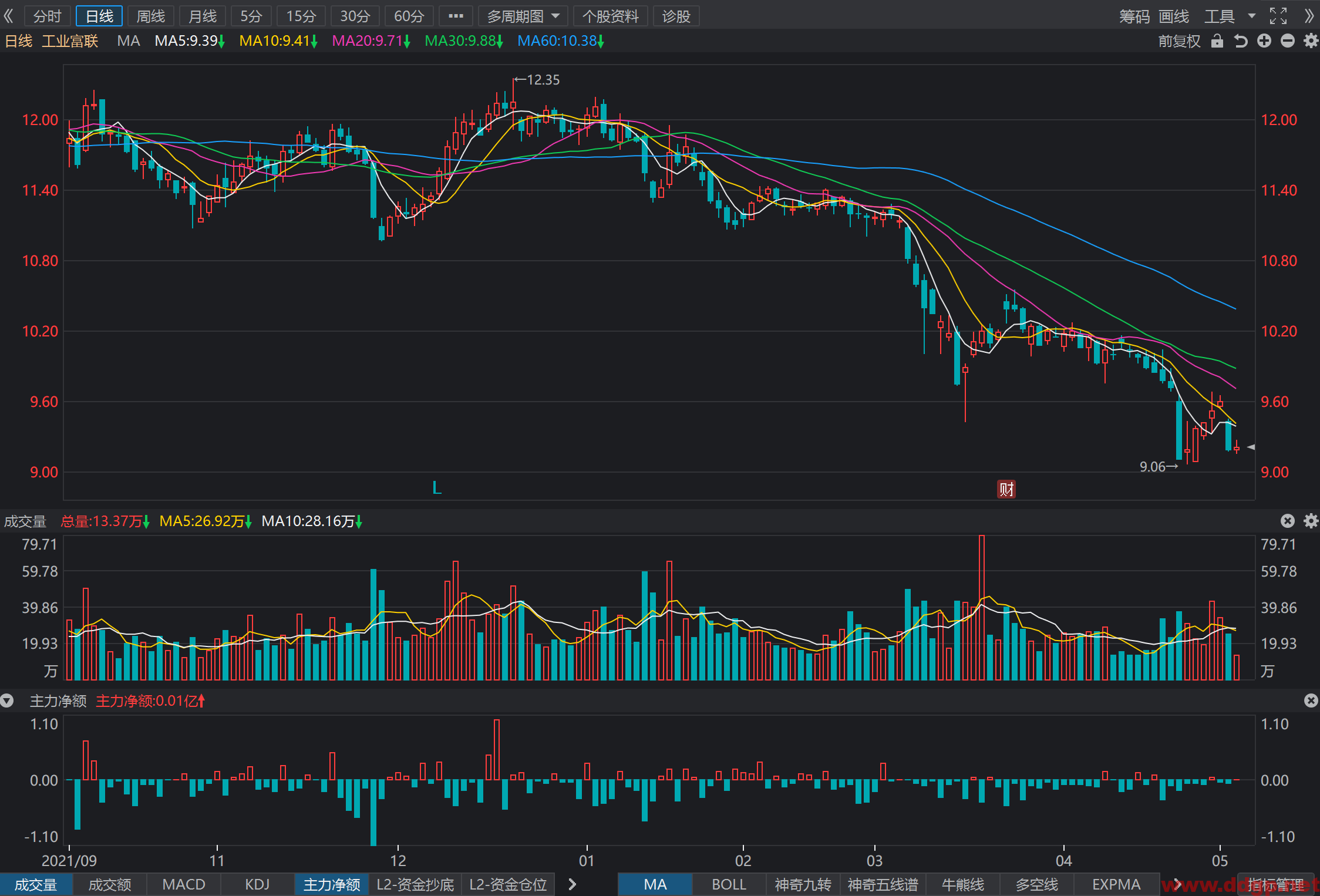The width and height of the screenshot is (1320, 896).
Task: Click MA20:9.71 legend value
Action: pos(371,41)
